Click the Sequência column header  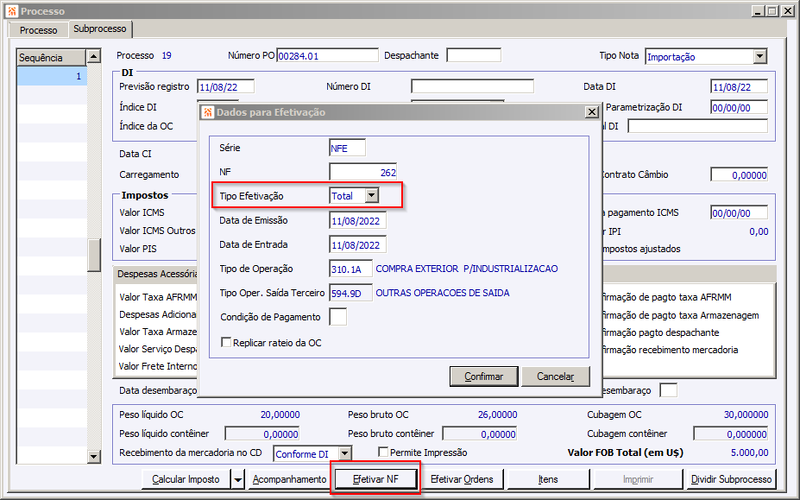[52, 58]
